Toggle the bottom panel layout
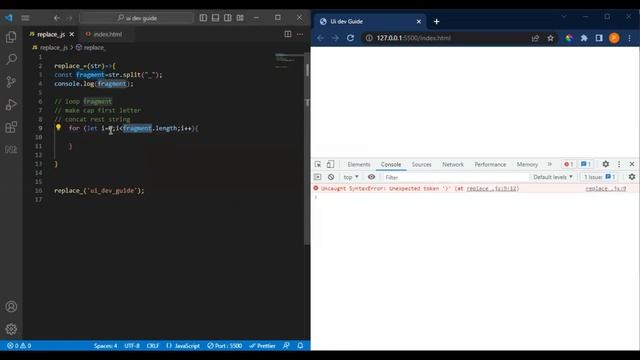The width and height of the screenshot is (640, 360). pyautogui.click(x=216, y=18)
